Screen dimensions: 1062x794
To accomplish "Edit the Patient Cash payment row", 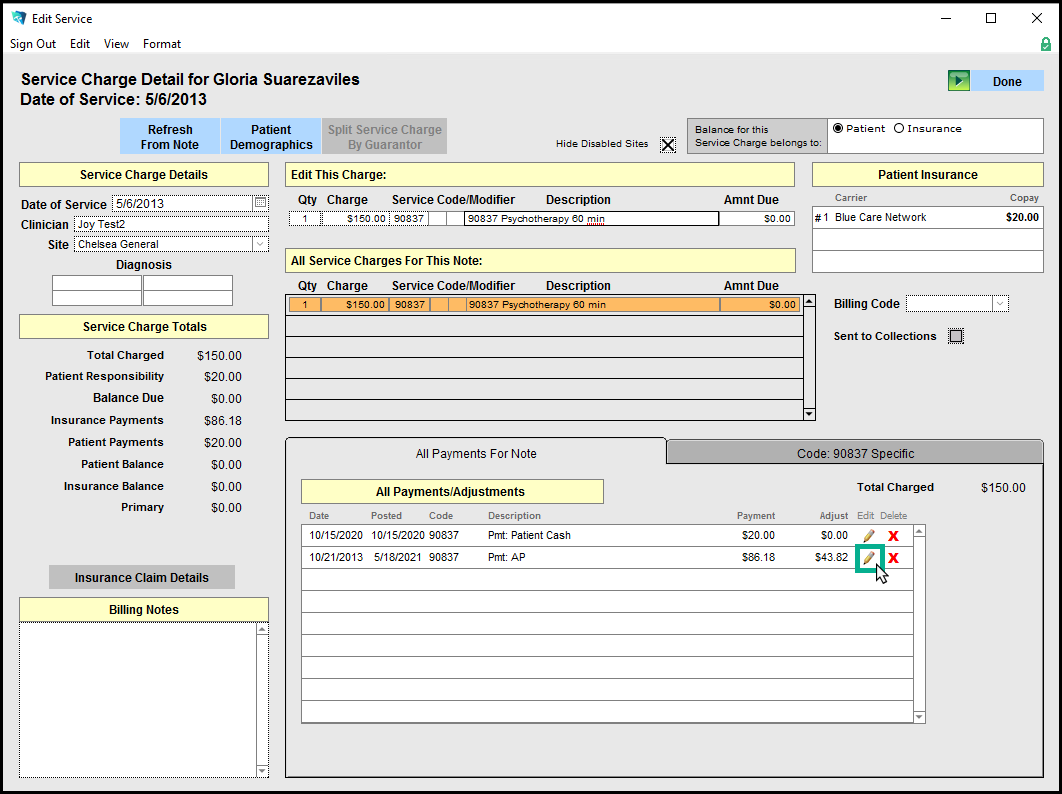I will pyautogui.click(x=869, y=536).
